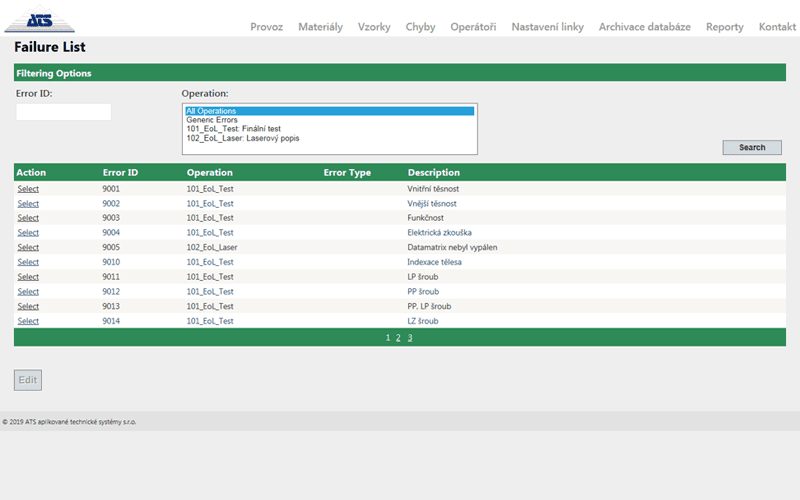Image resolution: width=800 pixels, height=500 pixels.
Task: Open Nastavení linky in the navigation bar
Action: point(547,27)
